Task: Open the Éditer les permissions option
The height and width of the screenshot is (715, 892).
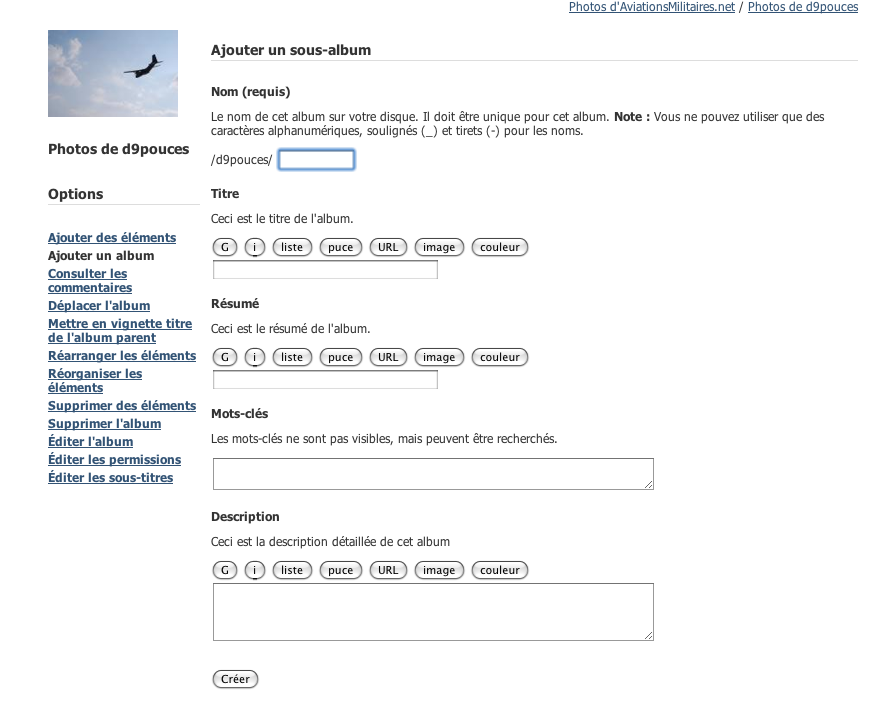Action: point(114,460)
